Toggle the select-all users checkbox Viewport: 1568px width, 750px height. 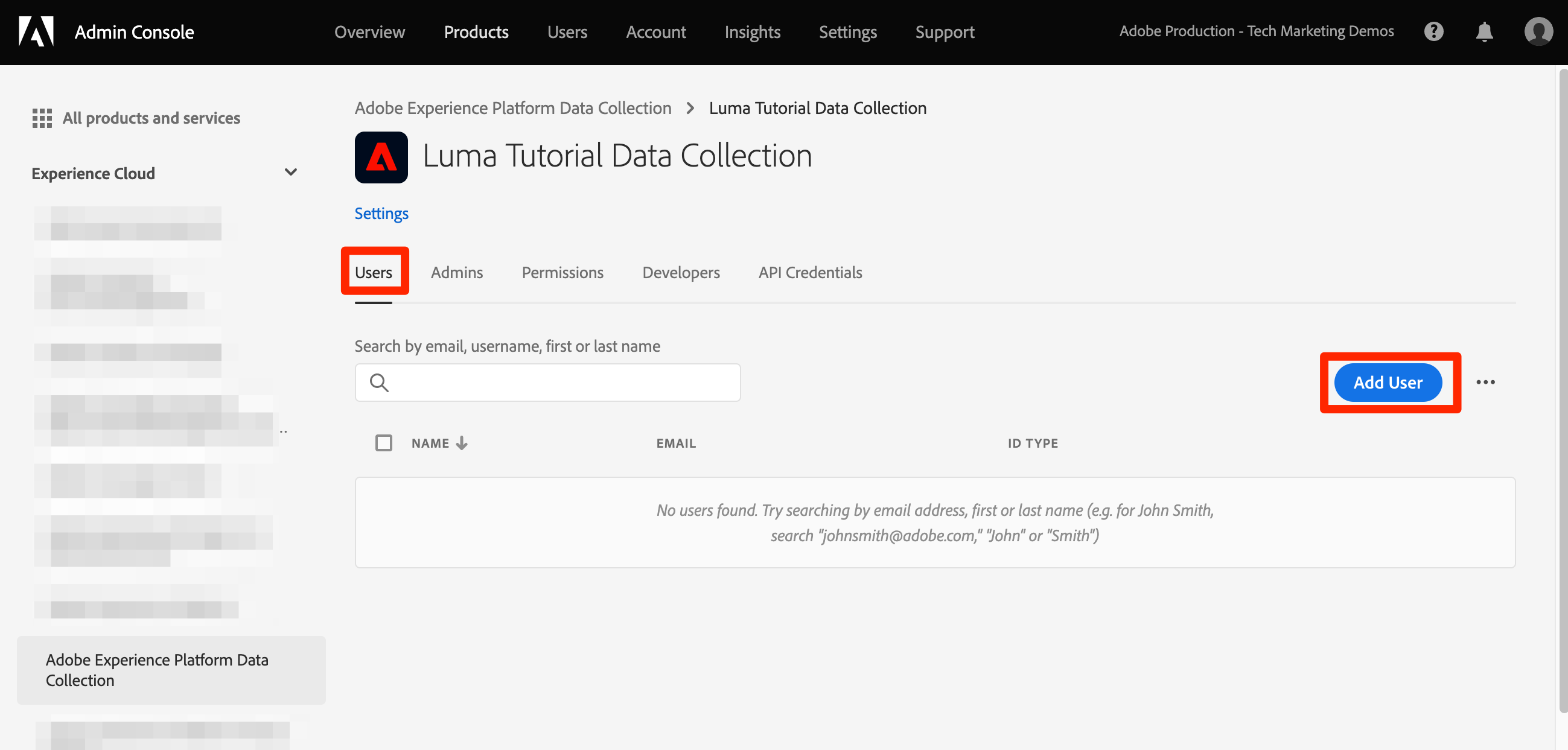coord(383,442)
